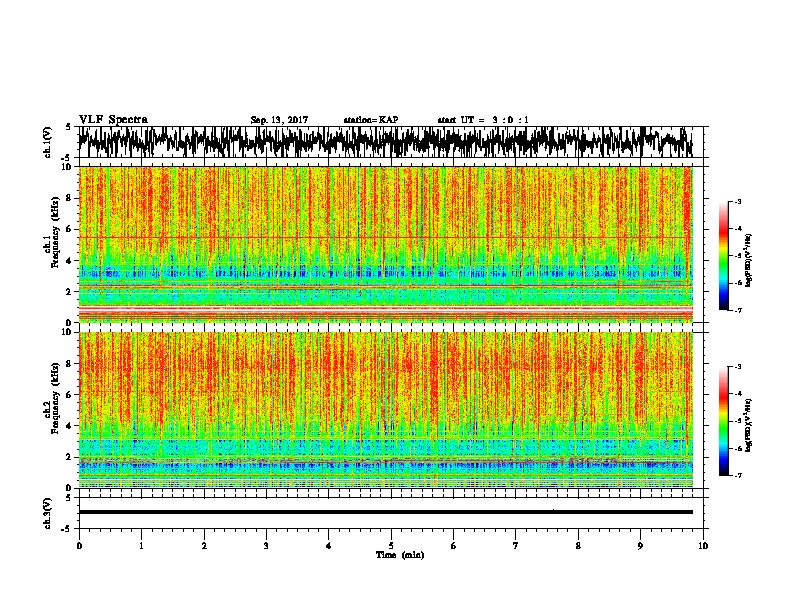This screenshot has height=612, width=792.
Task: Click time axis tick label "7"
Action: tap(516, 546)
